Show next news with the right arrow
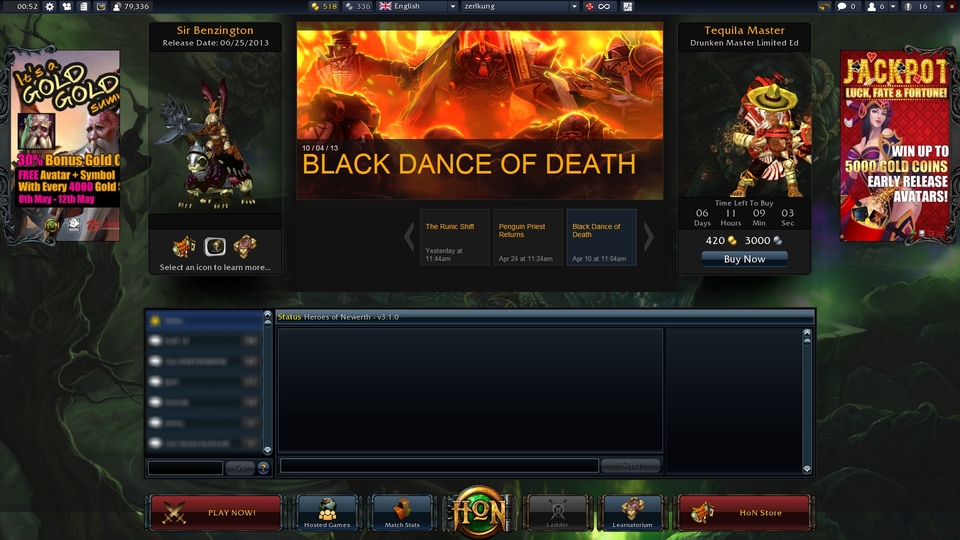The width and height of the screenshot is (960, 540). pos(648,236)
